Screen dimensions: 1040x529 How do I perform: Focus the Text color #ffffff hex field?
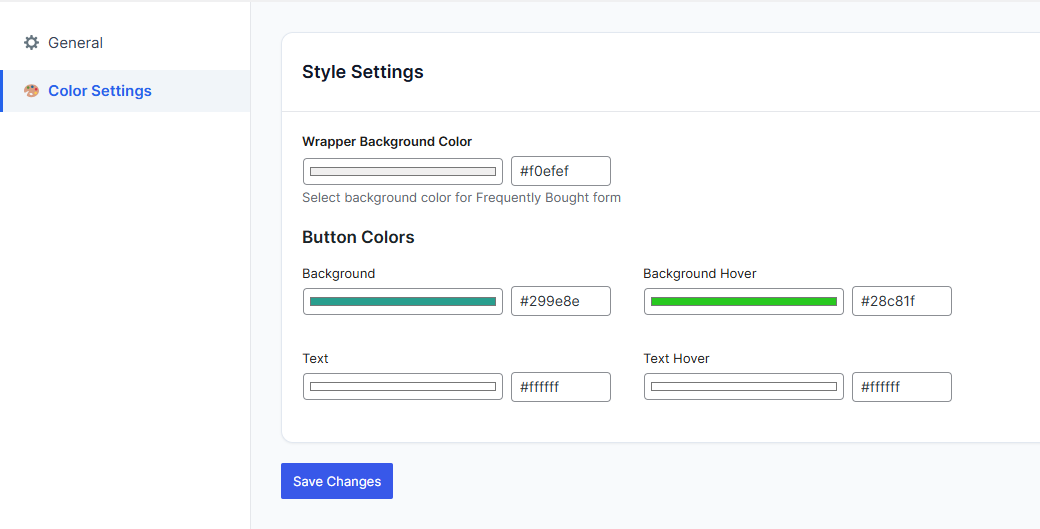pos(560,387)
